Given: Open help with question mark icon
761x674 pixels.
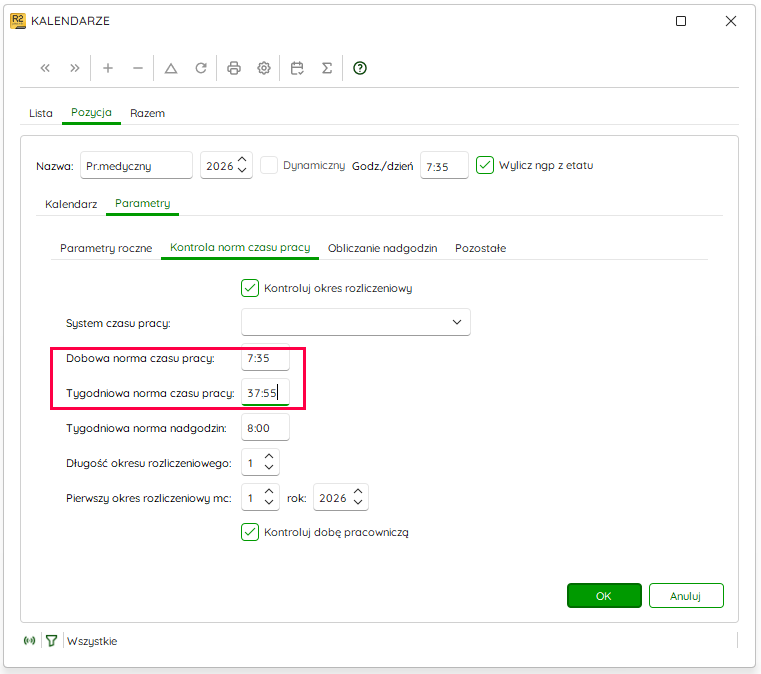Looking at the screenshot, I should [360, 68].
